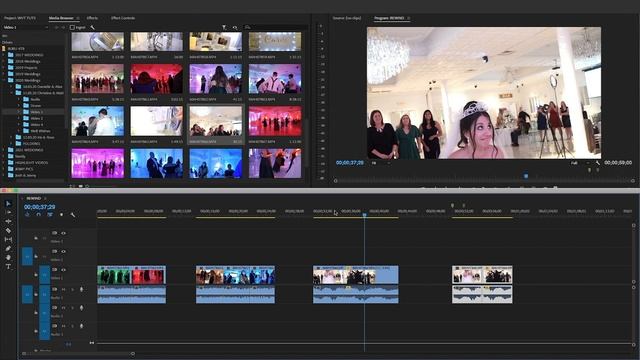The width and height of the screenshot is (640, 360).
Task: Select the Video 1 folder in tree
Action: tap(36, 112)
